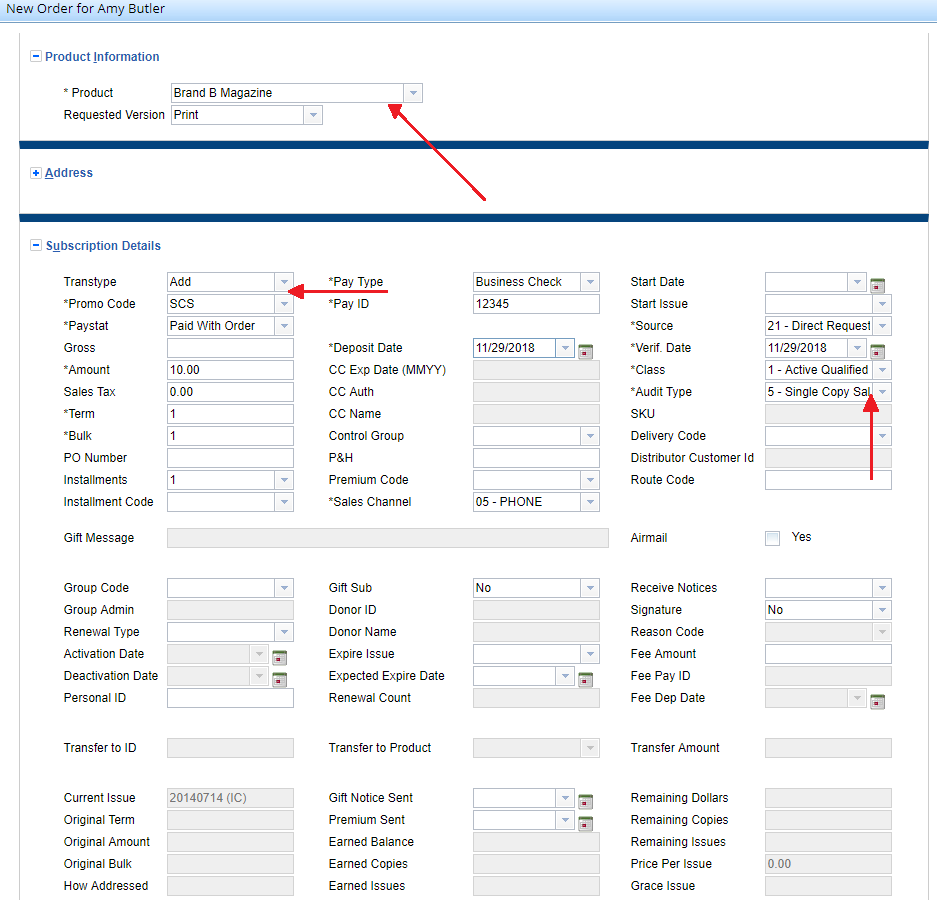
Task: Click the Activation Date calendar icon
Action: coord(279,657)
